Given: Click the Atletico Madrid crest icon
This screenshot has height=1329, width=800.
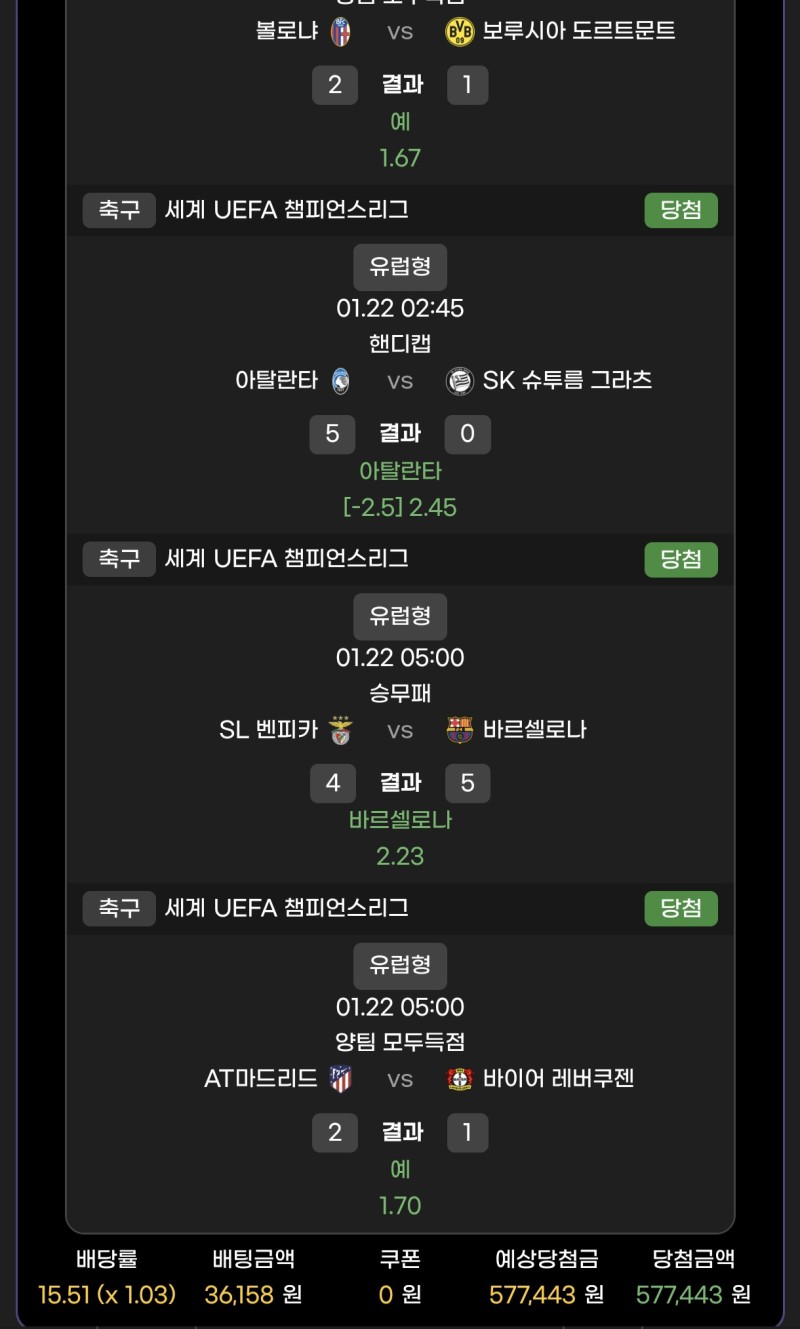Looking at the screenshot, I should 340,1078.
